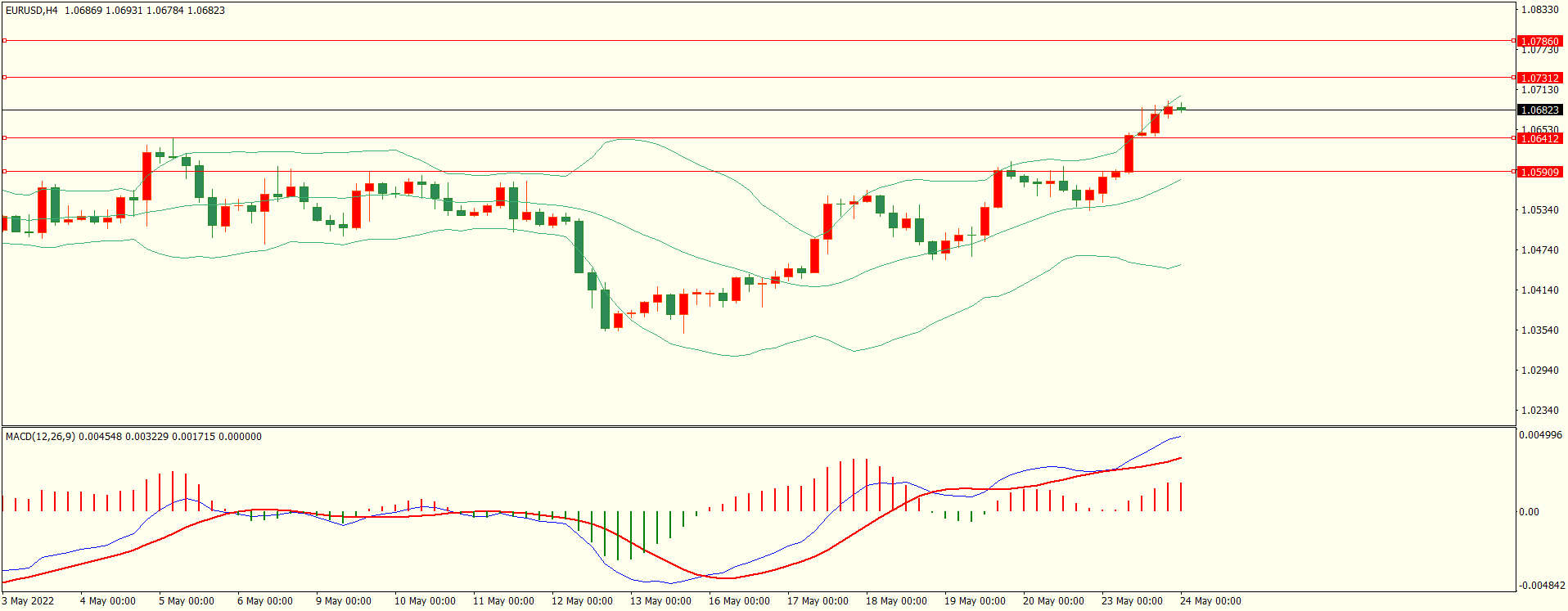
Task: Click the 0.004996 MACD scale value
Action: (1540, 435)
